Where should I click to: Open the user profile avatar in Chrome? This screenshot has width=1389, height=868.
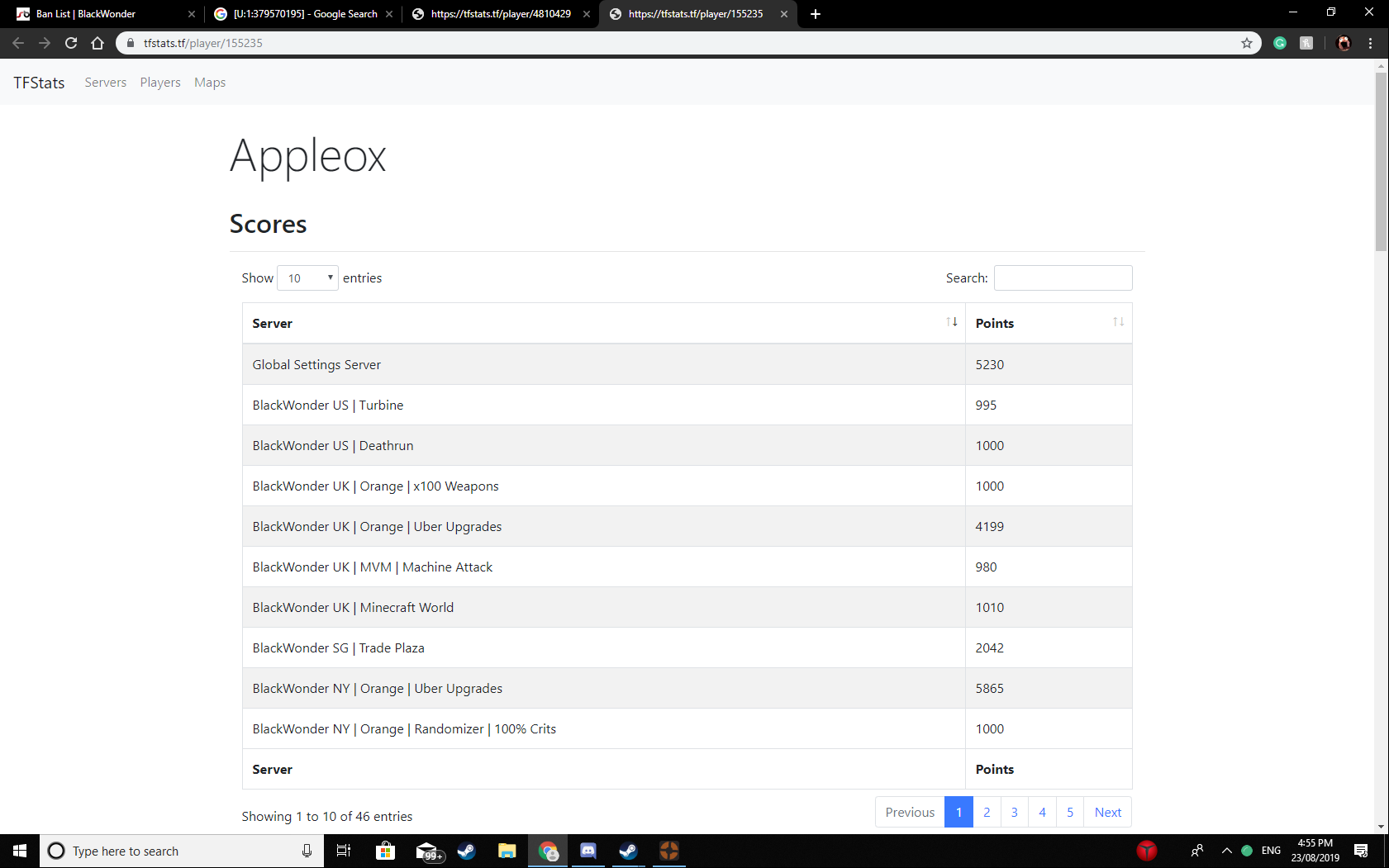pos(1344,43)
